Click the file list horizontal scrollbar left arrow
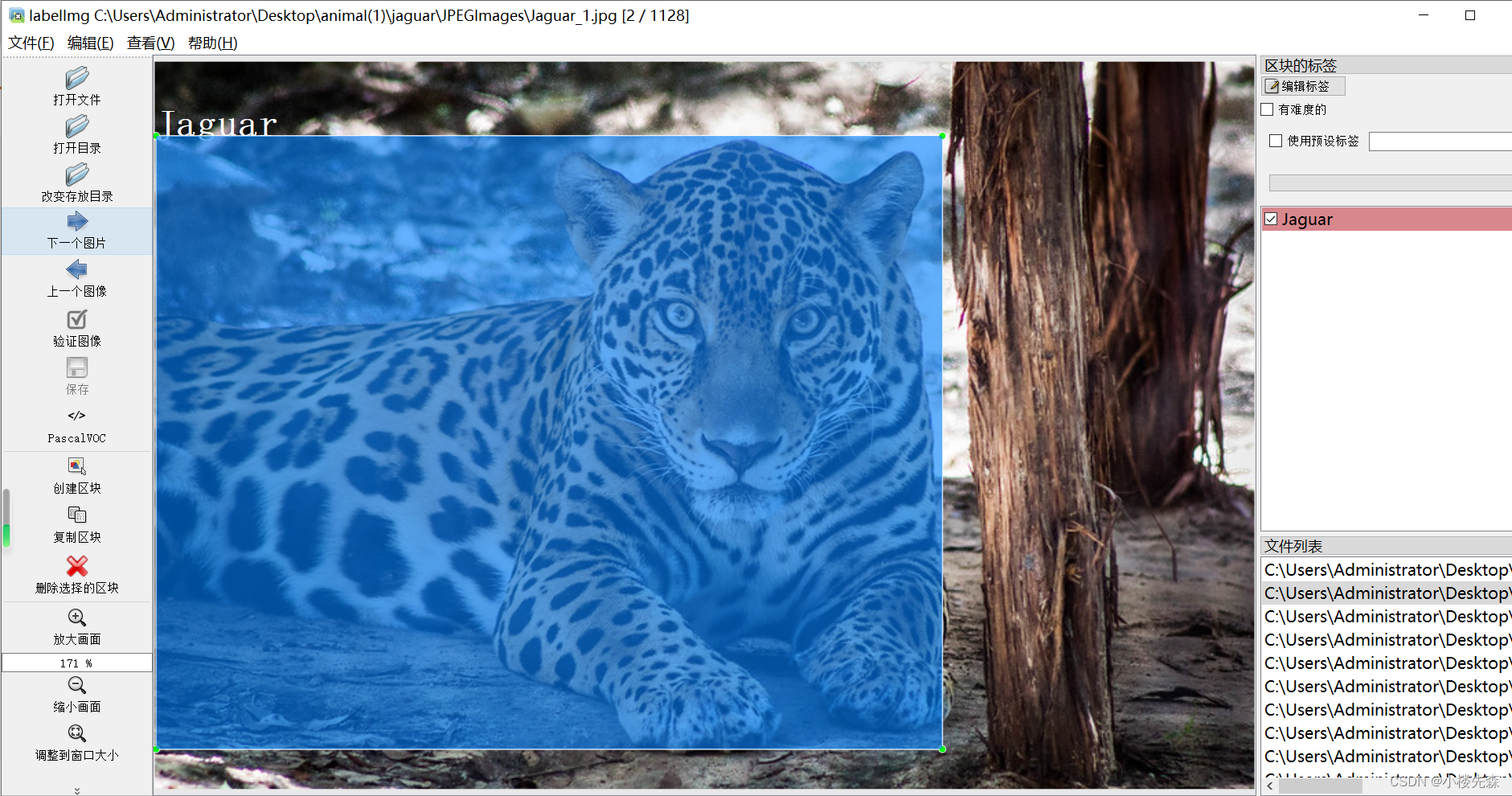The height and width of the screenshot is (796, 1512). [1270, 786]
